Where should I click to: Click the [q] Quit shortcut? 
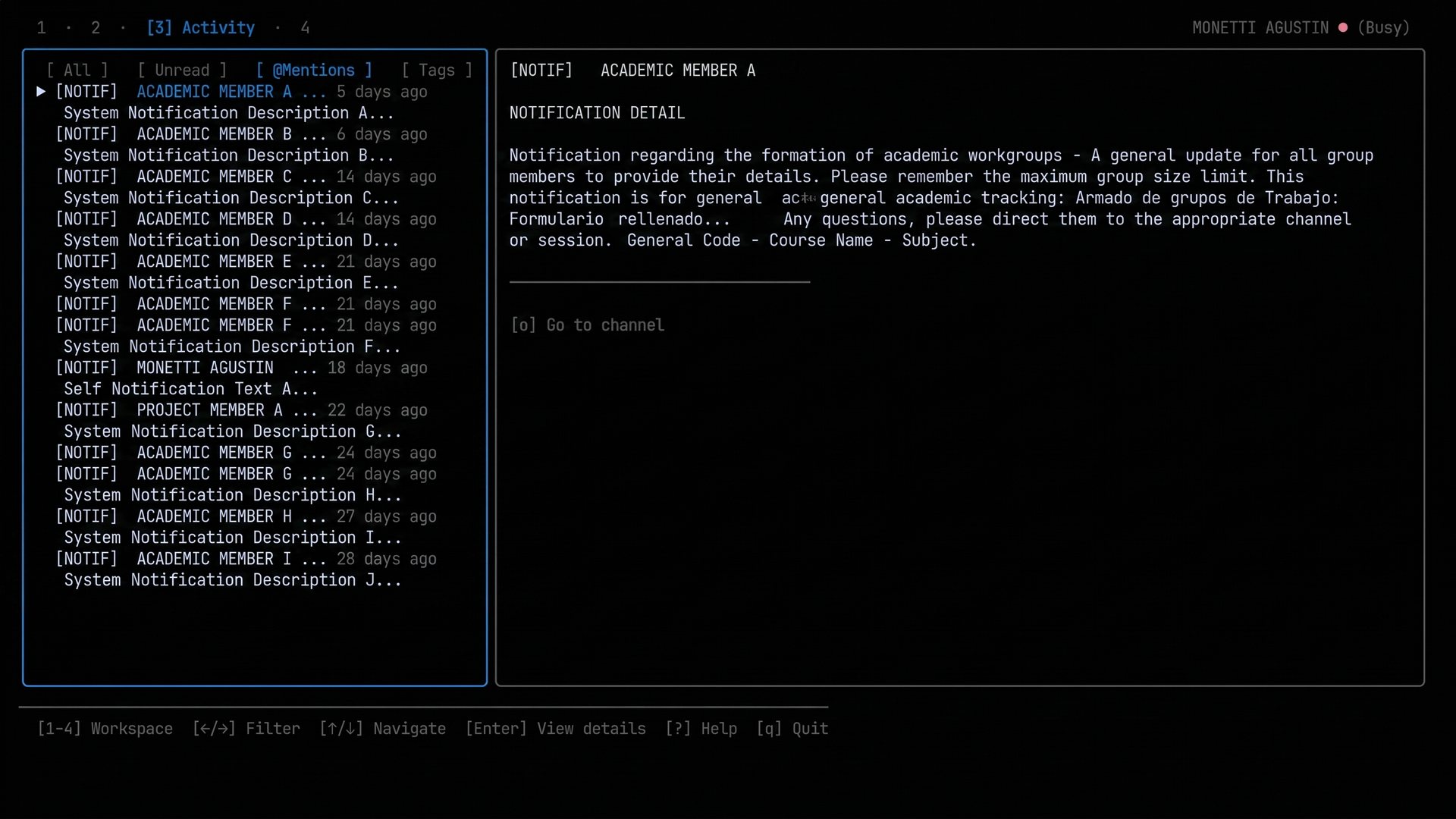click(792, 729)
